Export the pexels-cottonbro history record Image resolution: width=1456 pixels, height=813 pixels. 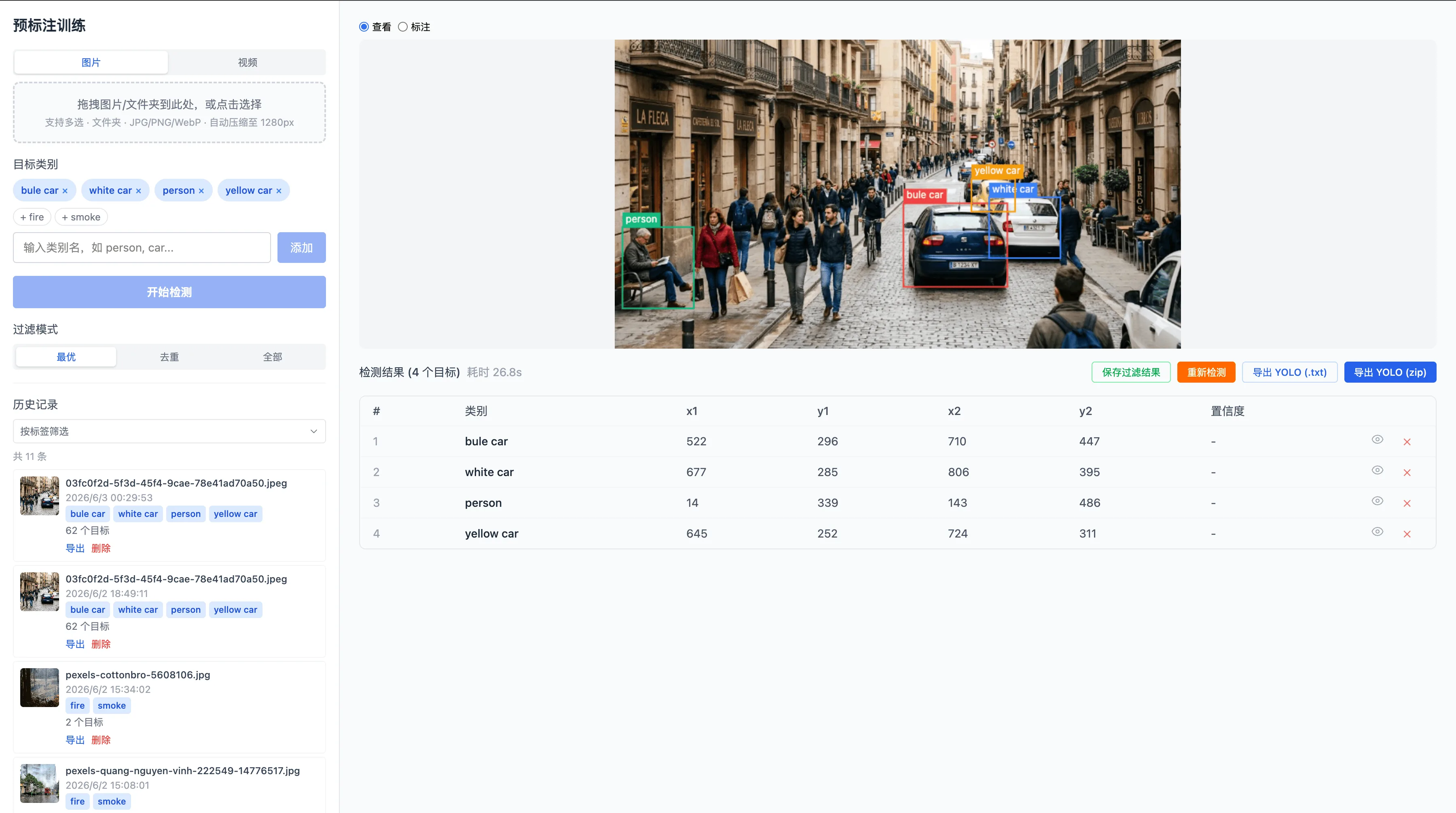click(x=75, y=740)
